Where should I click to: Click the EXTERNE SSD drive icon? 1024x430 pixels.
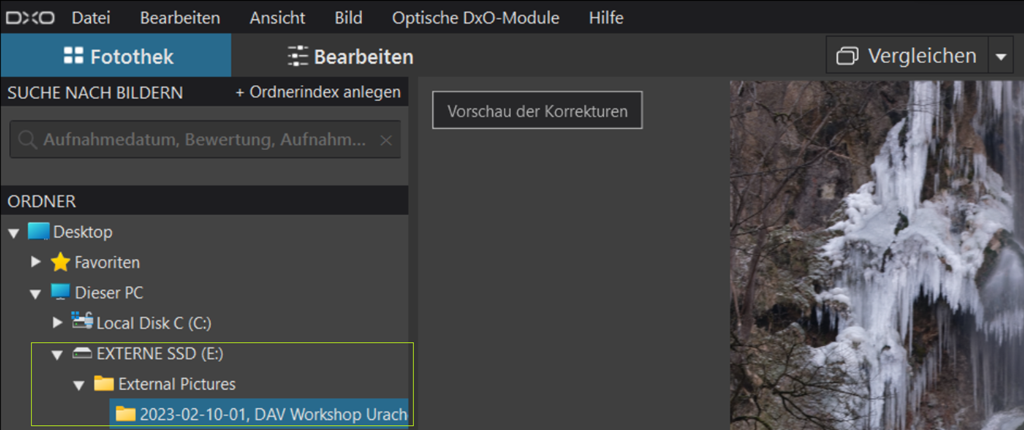82,354
